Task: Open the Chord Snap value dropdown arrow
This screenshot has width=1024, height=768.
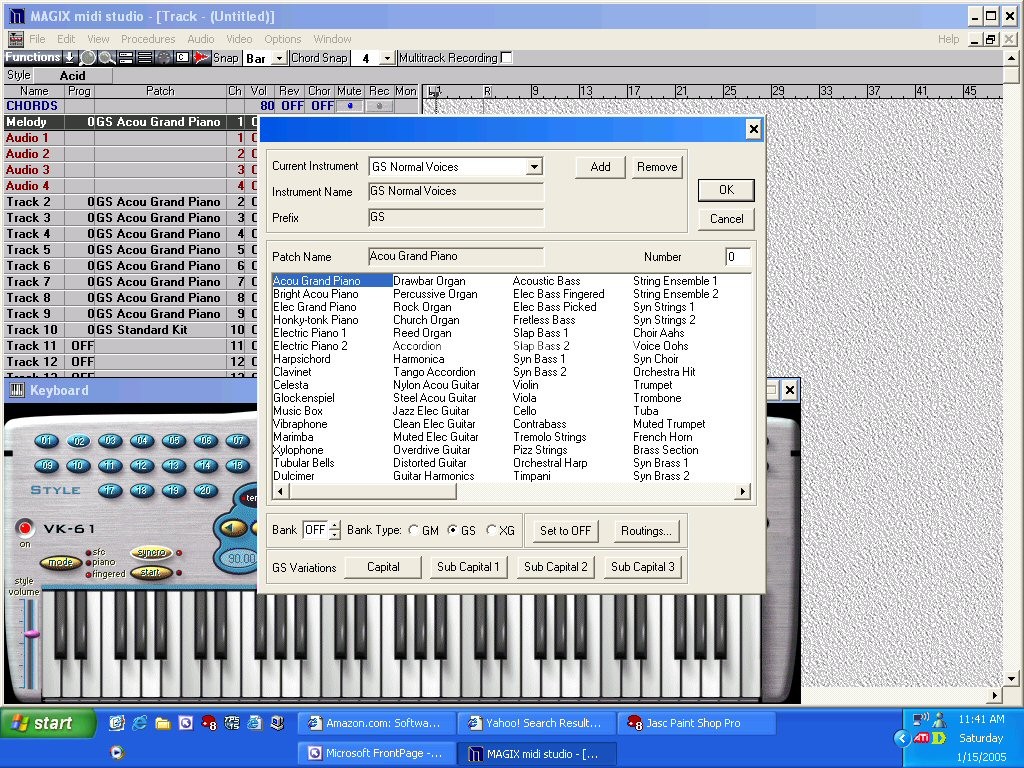Action: point(387,58)
